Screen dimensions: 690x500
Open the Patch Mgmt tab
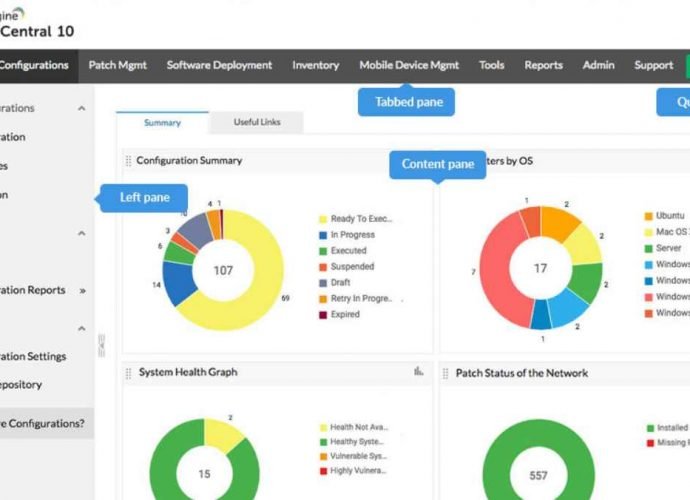click(x=117, y=66)
